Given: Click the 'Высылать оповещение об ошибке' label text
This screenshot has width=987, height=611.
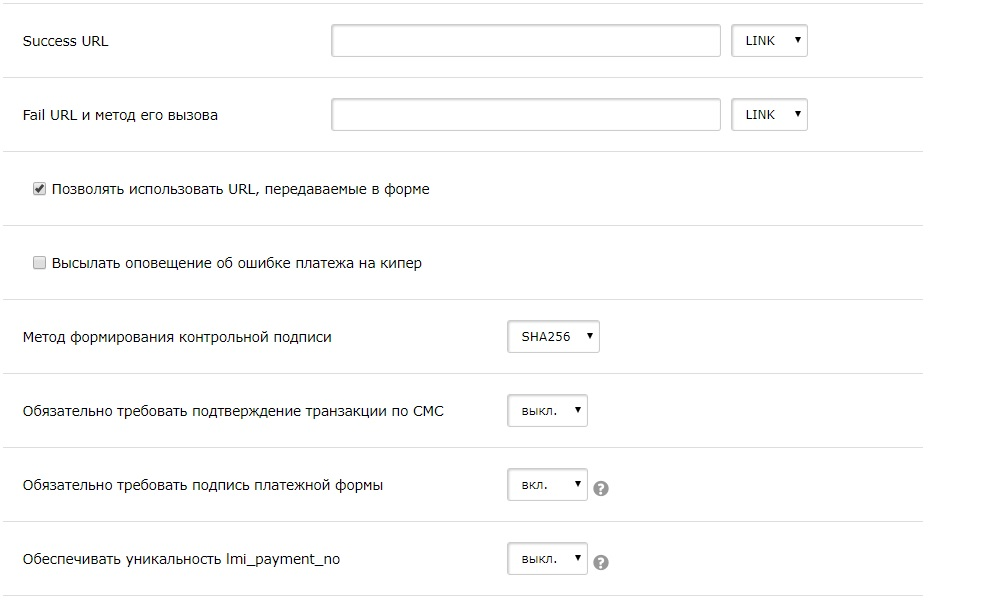Looking at the screenshot, I should [x=236, y=263].
